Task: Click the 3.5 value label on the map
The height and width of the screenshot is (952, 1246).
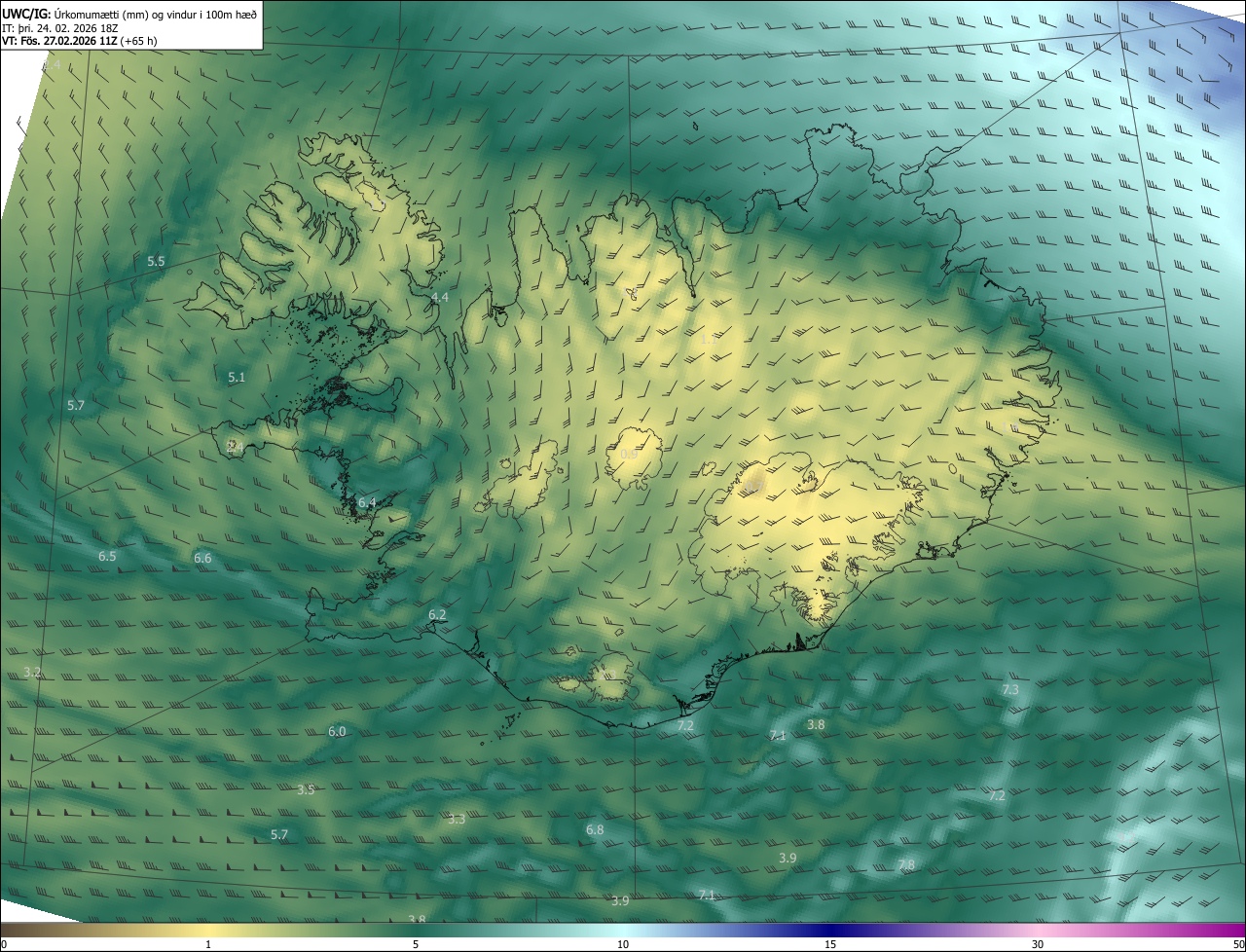Action: point(306,789)
